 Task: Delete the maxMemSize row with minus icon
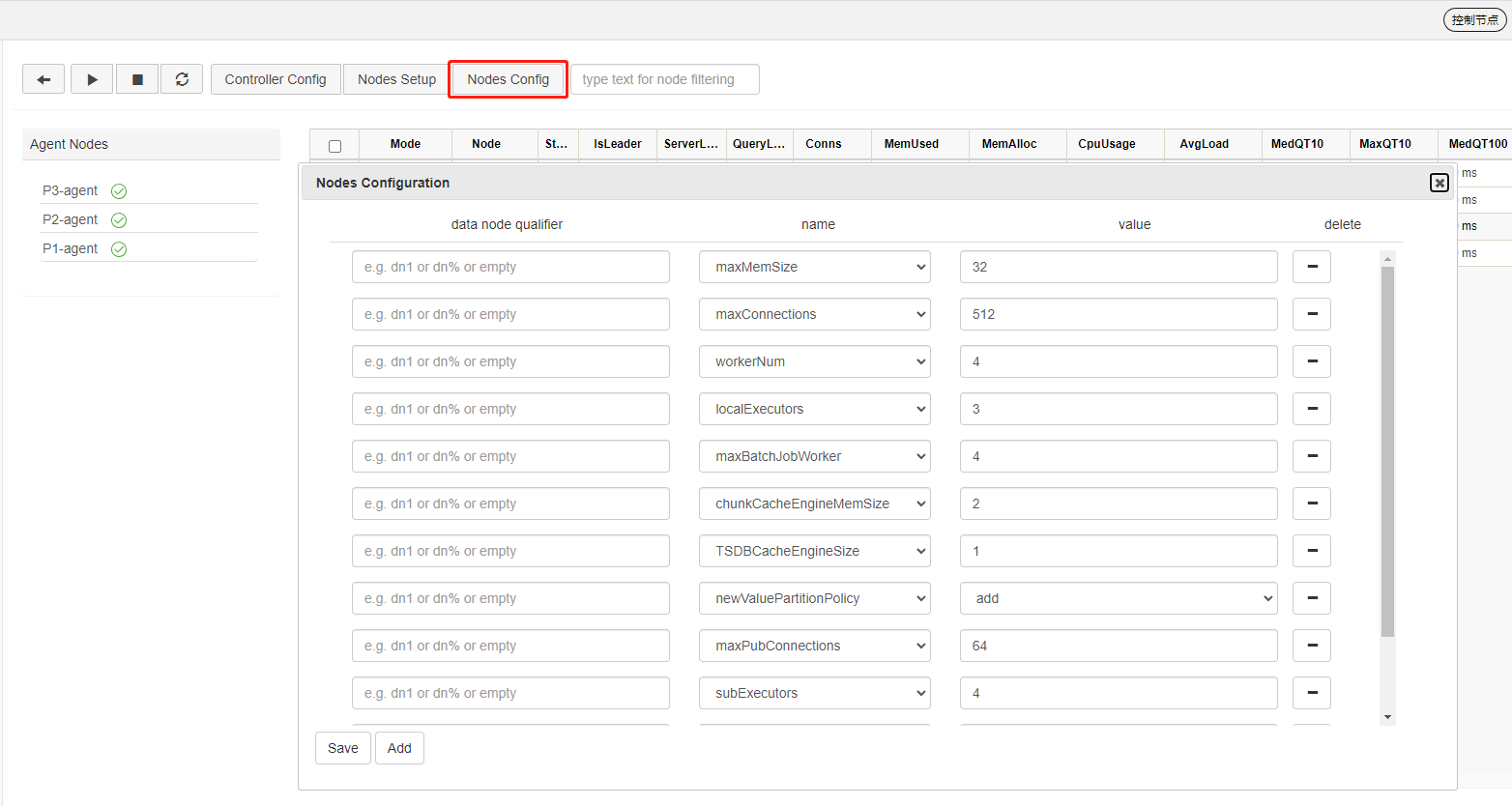click(1311, 267)
